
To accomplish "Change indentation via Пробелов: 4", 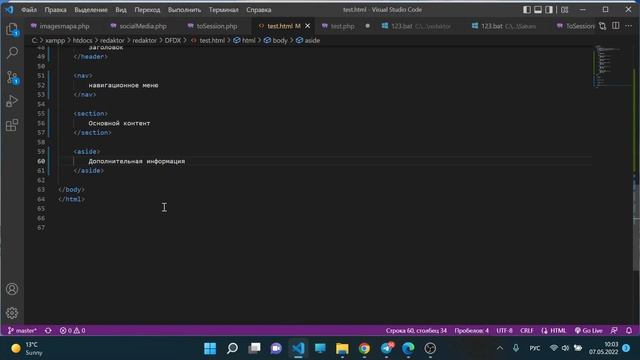I will [471, 330].
